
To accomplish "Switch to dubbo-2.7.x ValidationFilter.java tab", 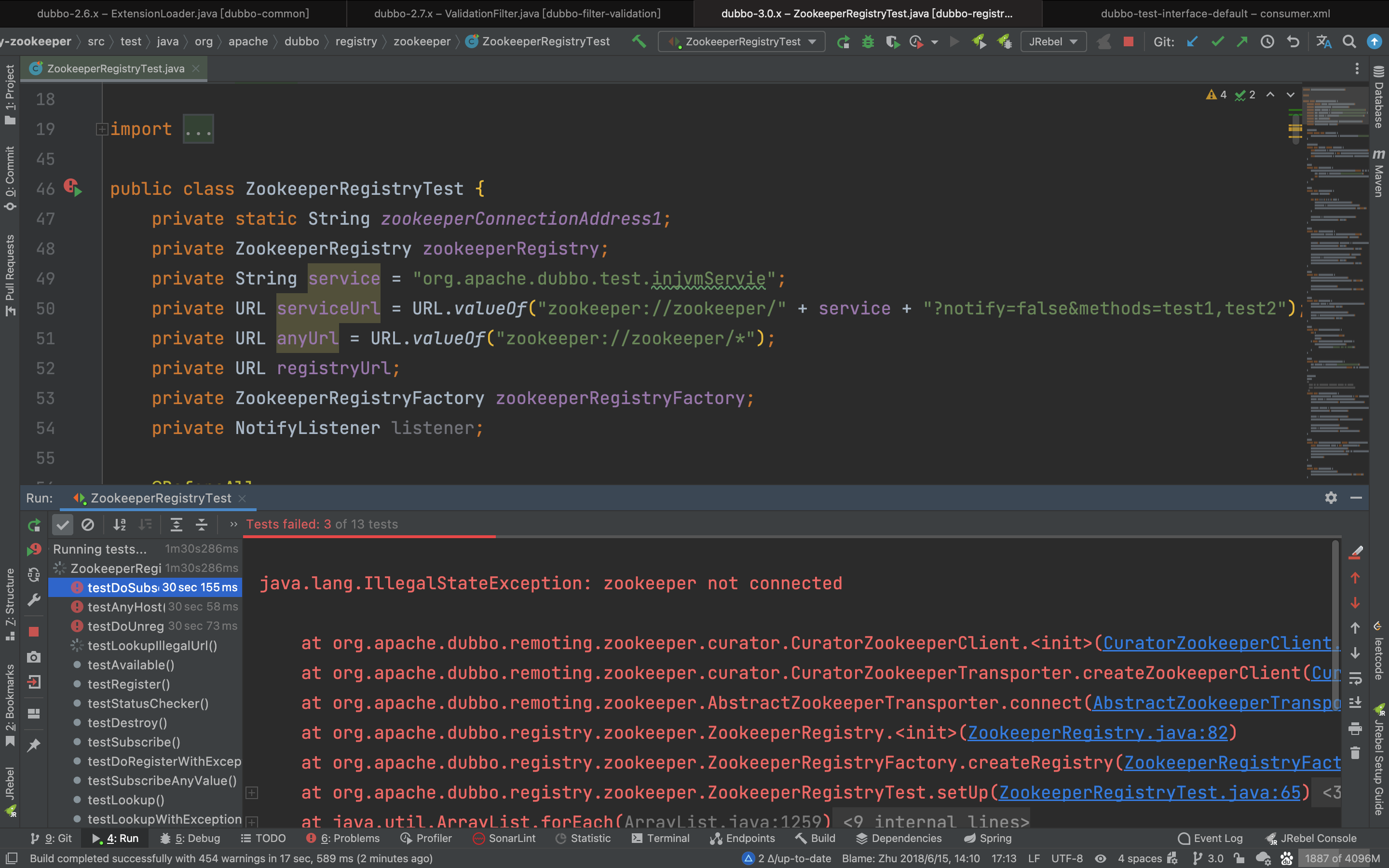I will (517, 13).
